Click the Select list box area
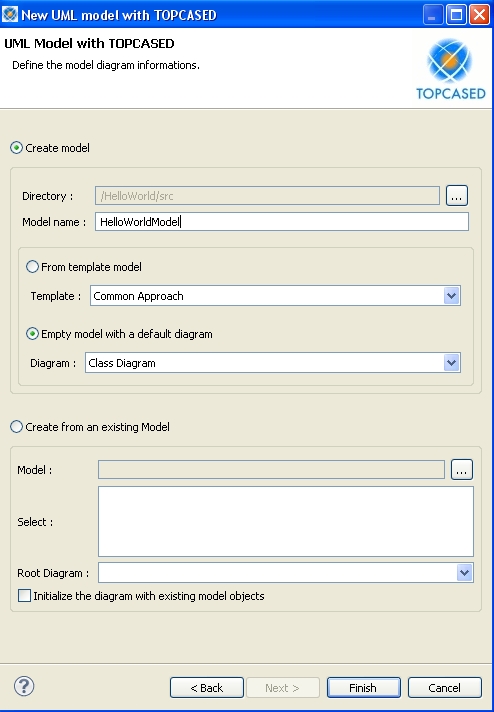The image size is (494, 712). 286,521
